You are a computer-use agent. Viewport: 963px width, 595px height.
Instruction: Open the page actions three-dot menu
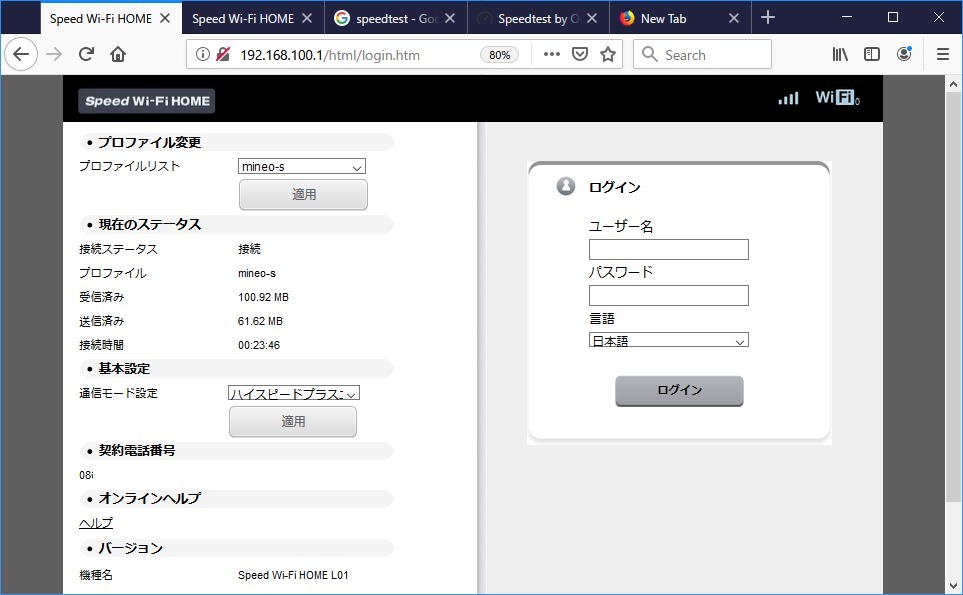[x=551, y=55]
